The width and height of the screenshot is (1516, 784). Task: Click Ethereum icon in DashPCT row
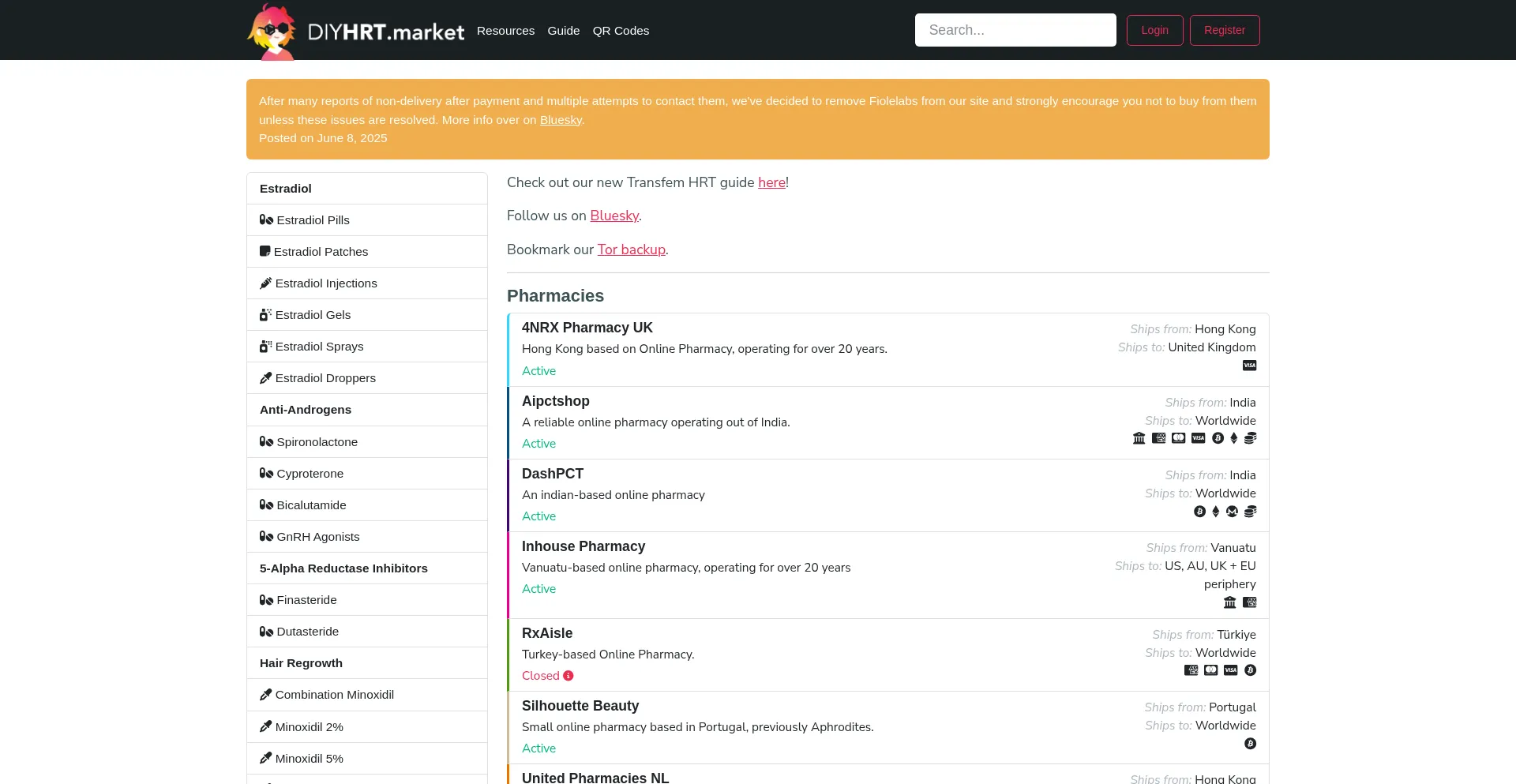[1216, 512]
